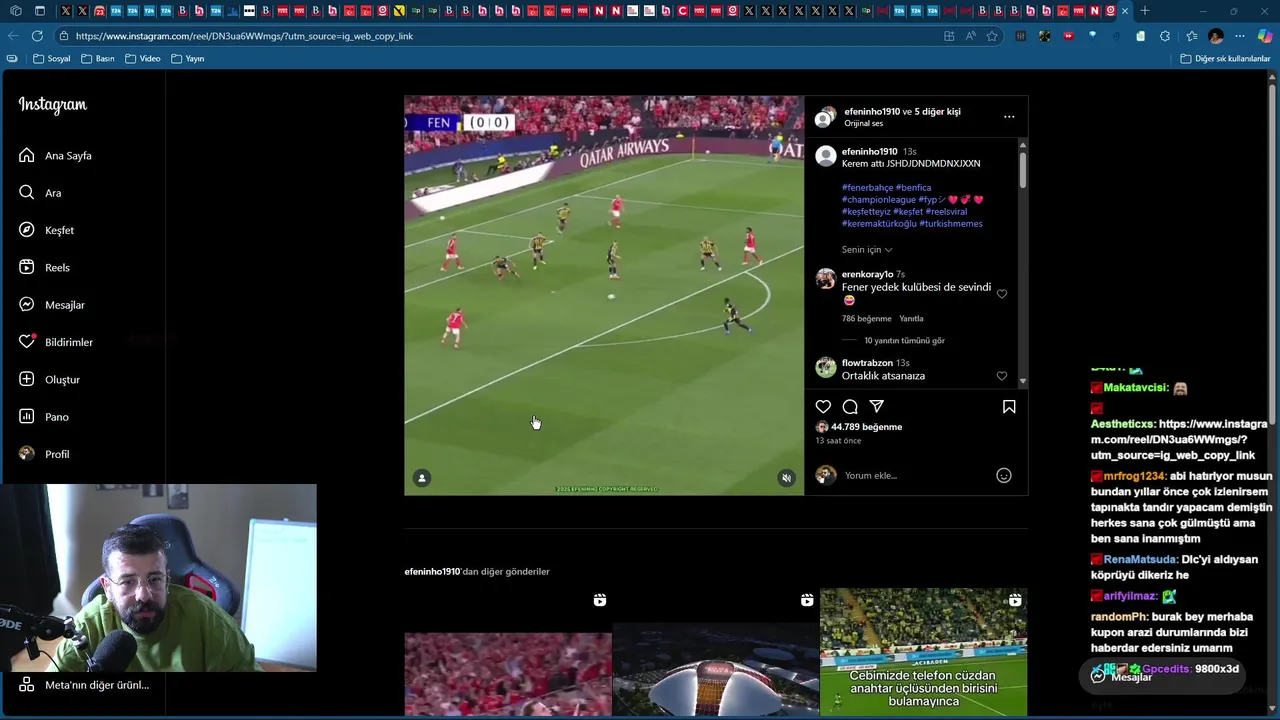Image resolution: width=1280 pixels, height=720 pixels.
Task: Open the Favorites list icon
Action: point(1191,36)
